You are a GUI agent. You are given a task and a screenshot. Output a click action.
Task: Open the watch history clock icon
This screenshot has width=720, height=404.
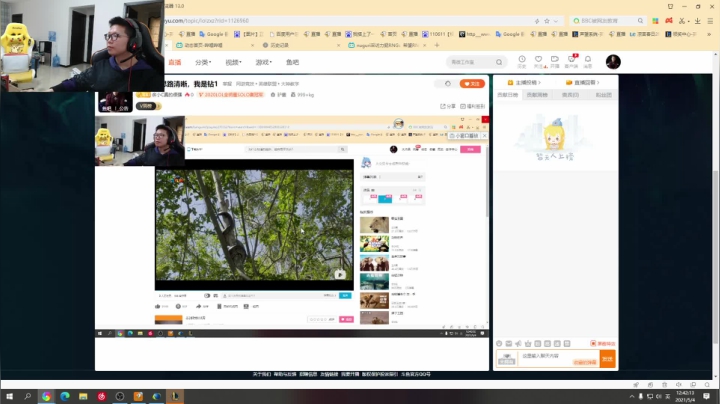[x=522, y=59]
